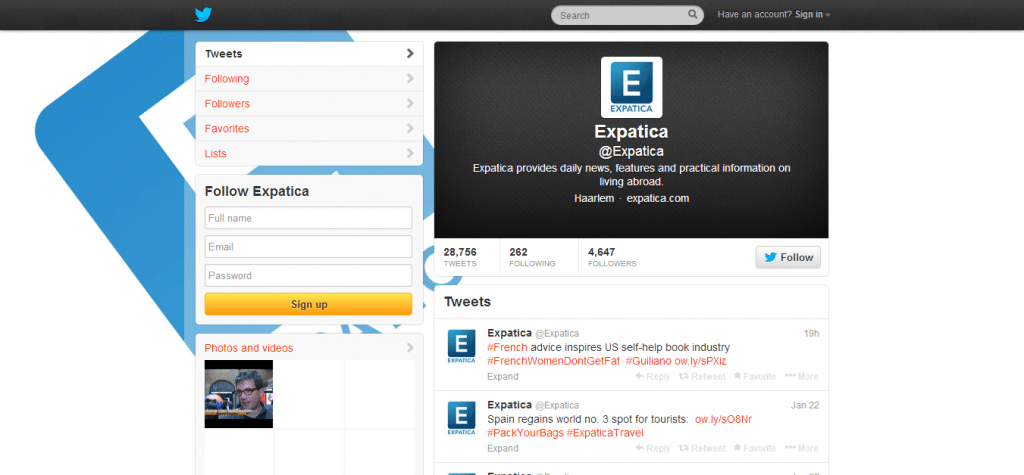This screenshot has width=1024, height=475.
Task: Click the chevron beside Following
Action: click(x=410, y=78)
